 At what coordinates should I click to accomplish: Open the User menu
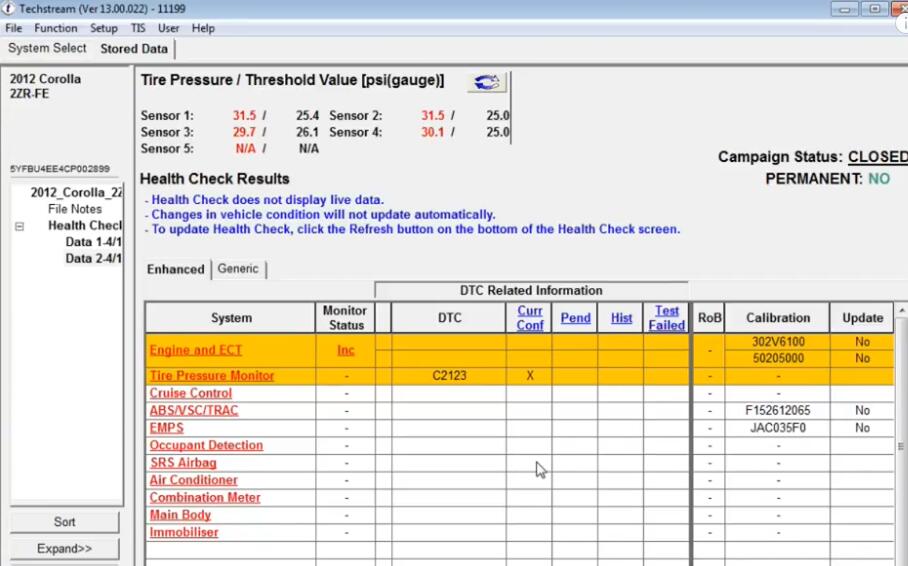click(169, 28)
